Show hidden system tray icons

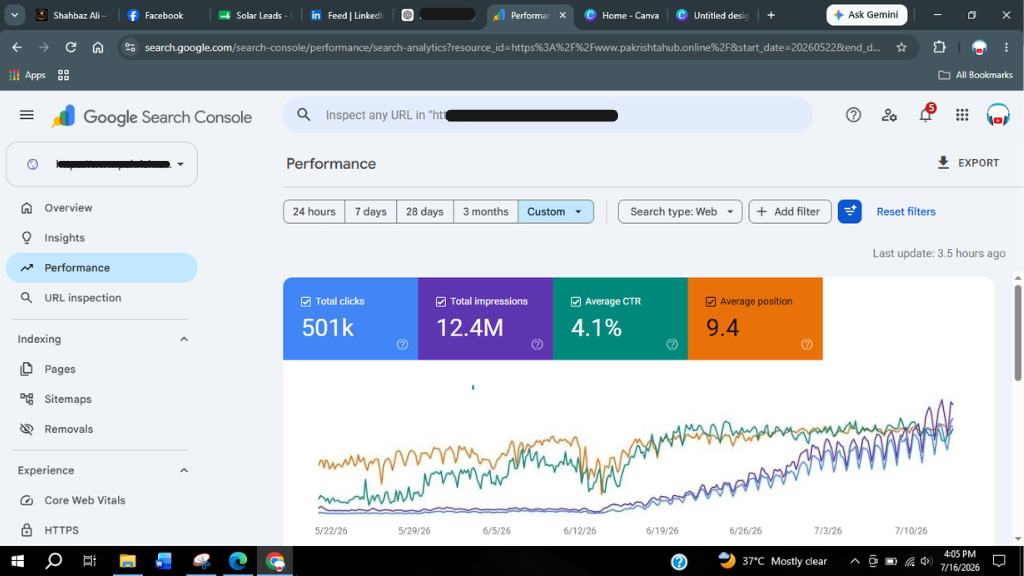pyautogui.click(x=854, y=561)
